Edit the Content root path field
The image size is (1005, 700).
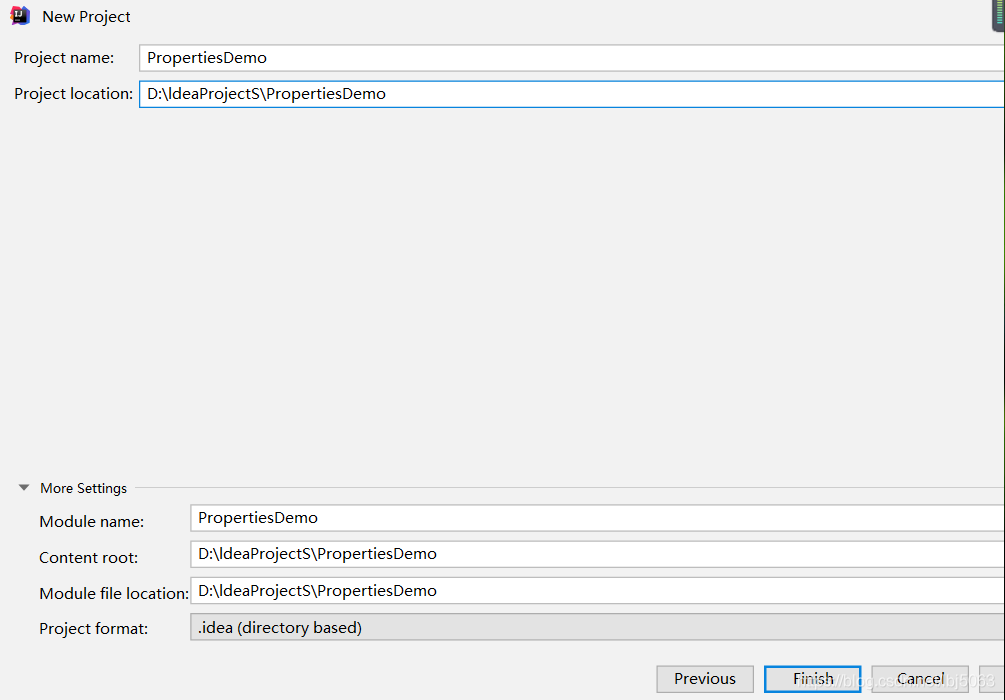pos(597,554)
